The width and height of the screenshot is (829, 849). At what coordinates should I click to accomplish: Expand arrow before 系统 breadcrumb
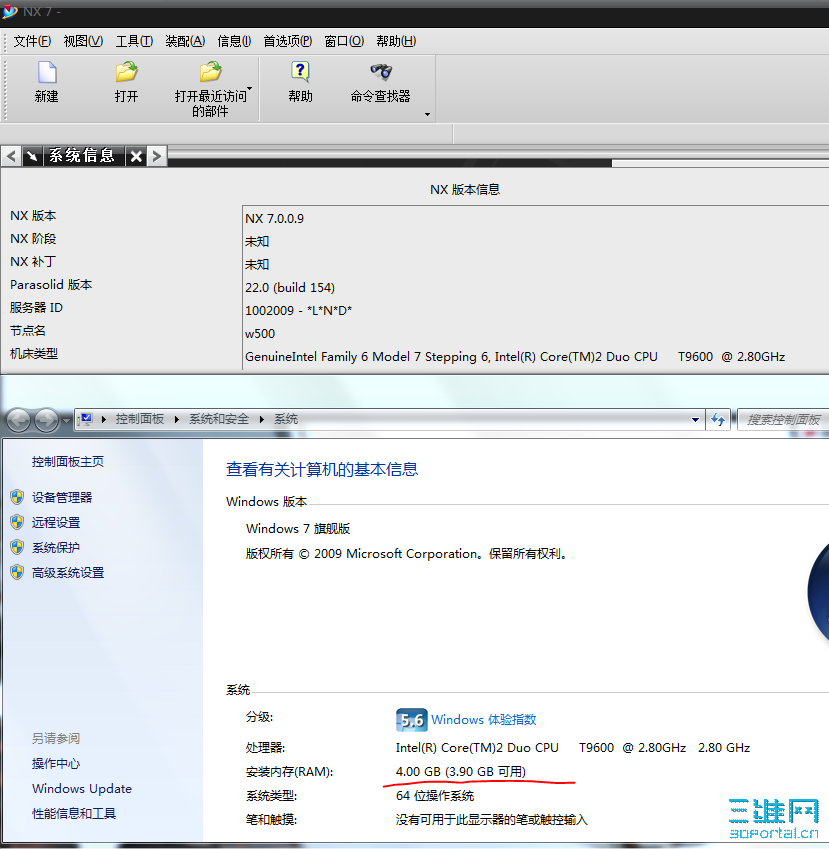(x=262, y=419)
